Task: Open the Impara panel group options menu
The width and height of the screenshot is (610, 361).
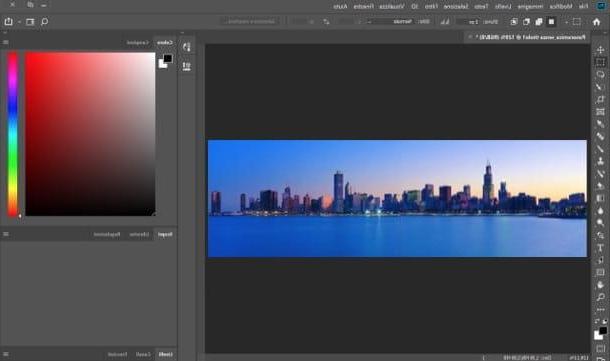Action: tap(5, 234)
